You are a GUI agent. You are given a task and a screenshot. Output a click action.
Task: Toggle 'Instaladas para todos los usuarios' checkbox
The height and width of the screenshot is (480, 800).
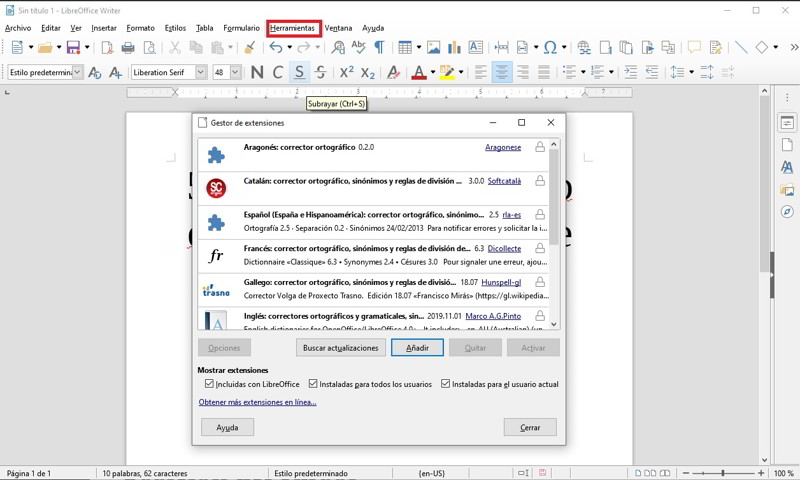pos(314,384)
